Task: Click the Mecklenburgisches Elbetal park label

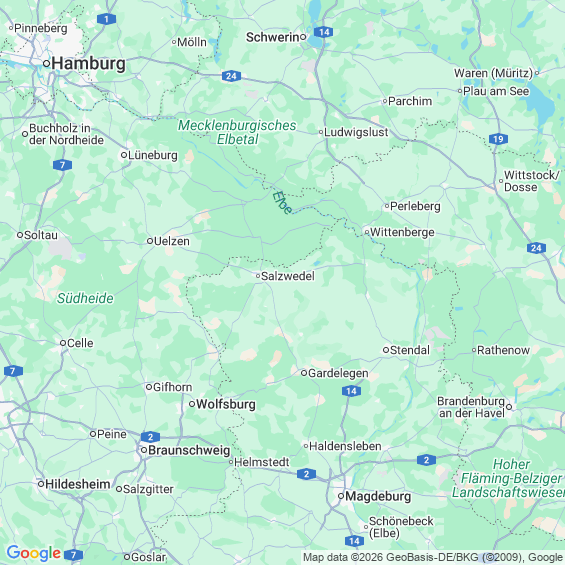Action: coord(237,132)
